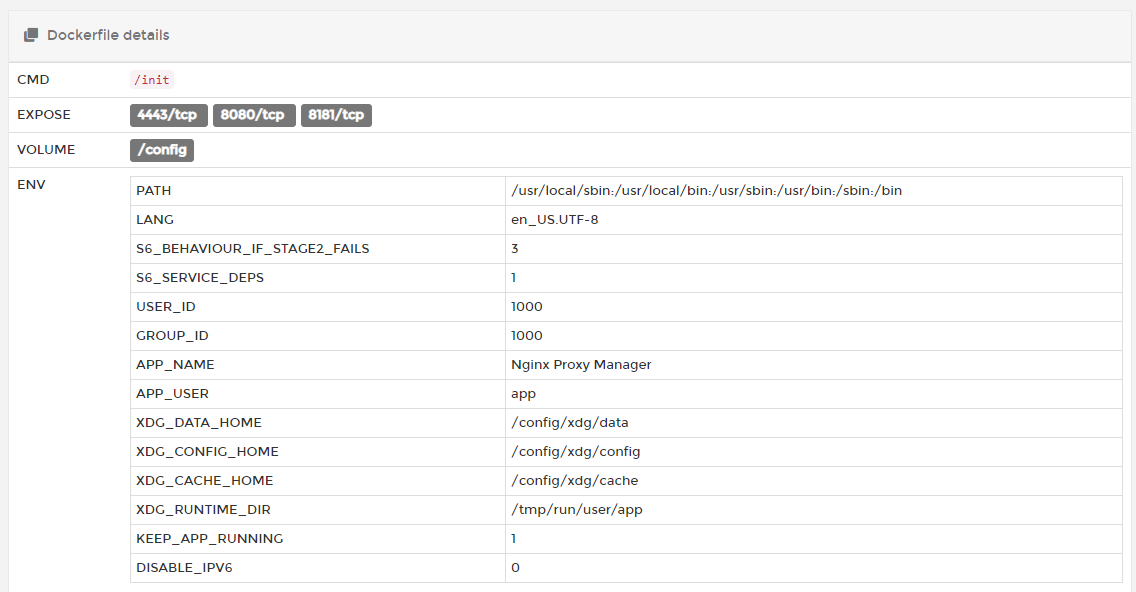The height and width of the screenshot is (592, 1136).
Task: Click the EXPOSE row label
Action: [44, 114]
